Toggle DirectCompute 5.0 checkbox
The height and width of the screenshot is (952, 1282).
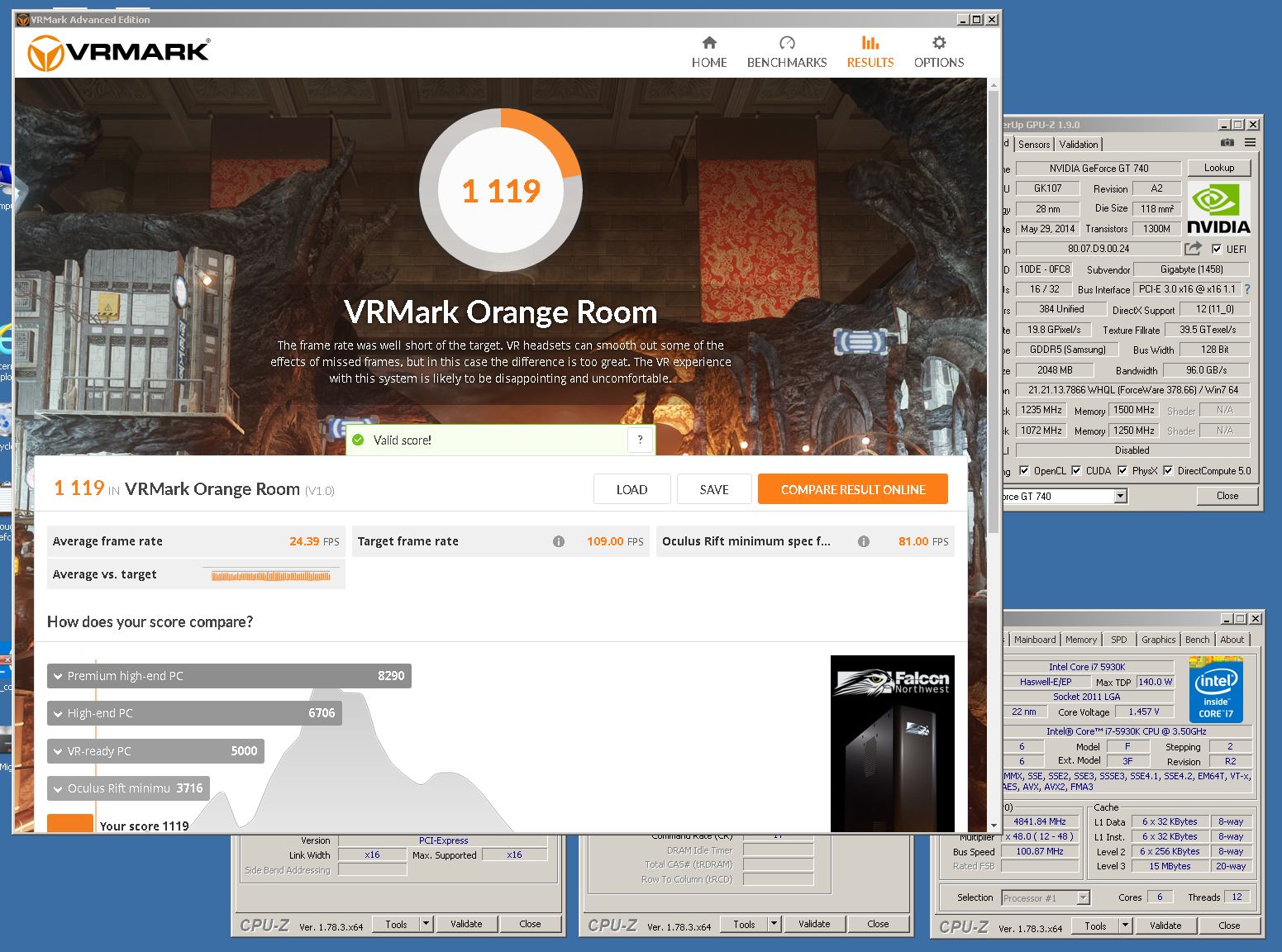1168,471
